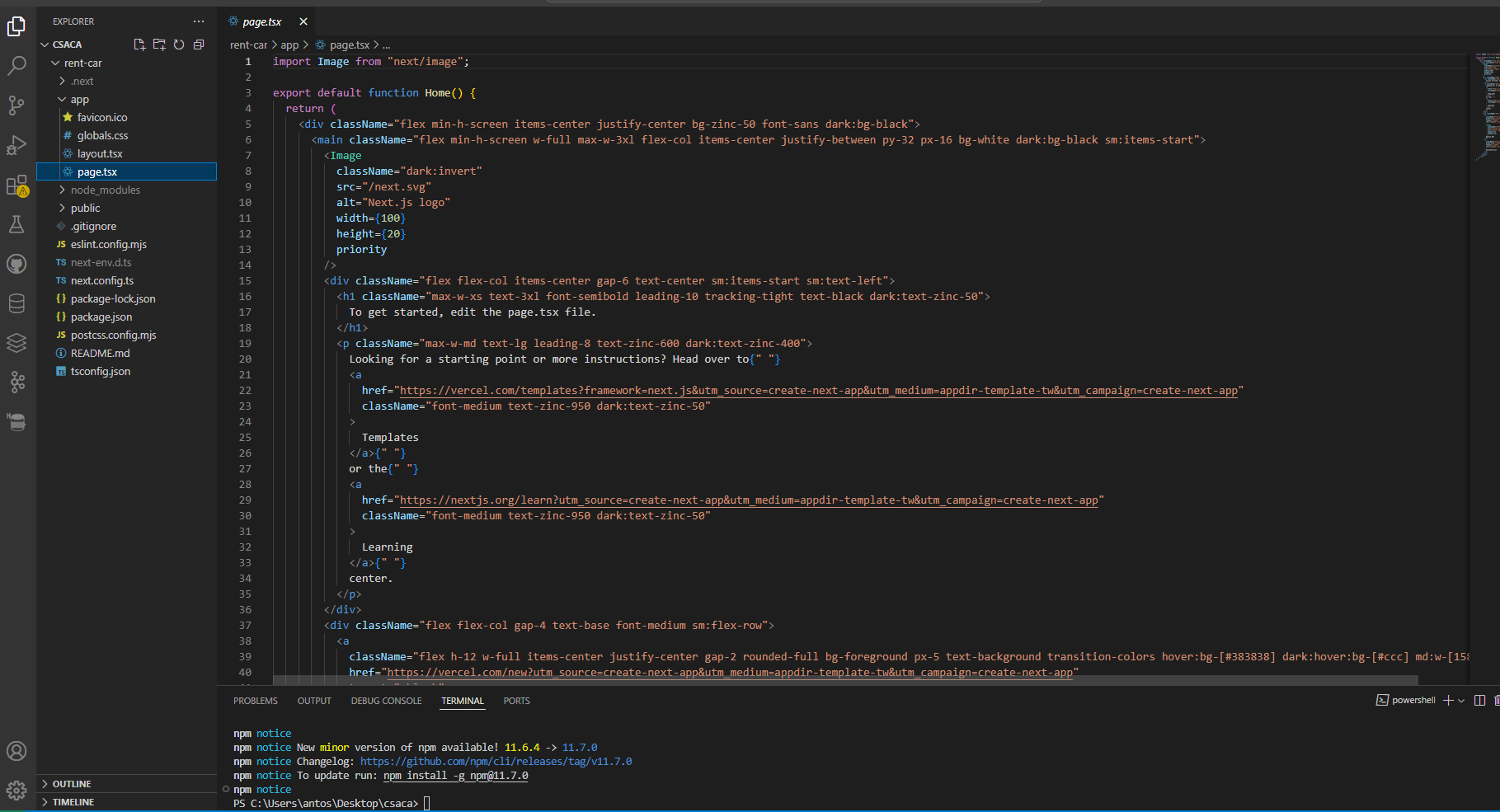
Task: Open the Manage gear menu
Action: pyautogui.click(x=16, y=791)
